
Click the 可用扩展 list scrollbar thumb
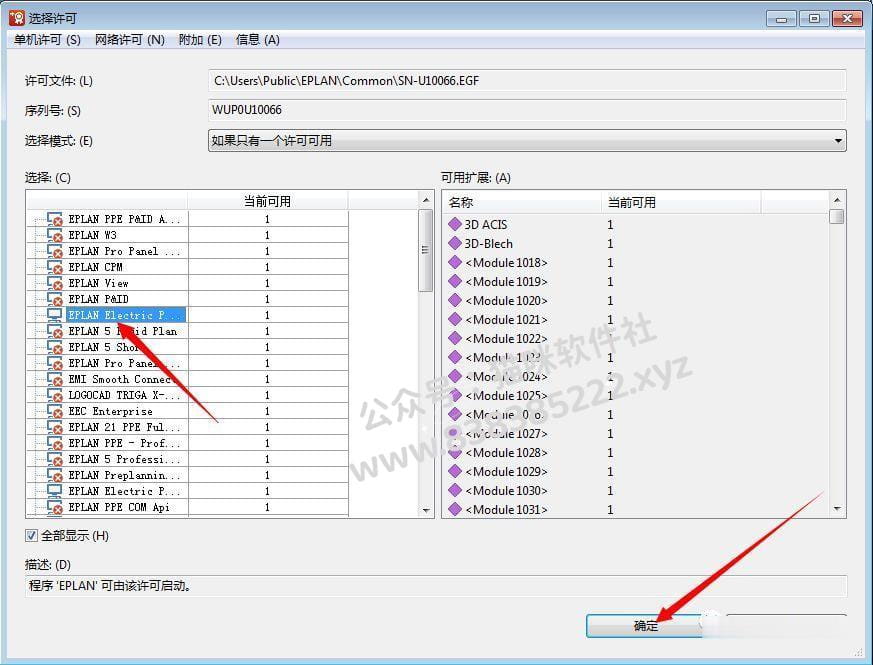(x=837, y=216)
